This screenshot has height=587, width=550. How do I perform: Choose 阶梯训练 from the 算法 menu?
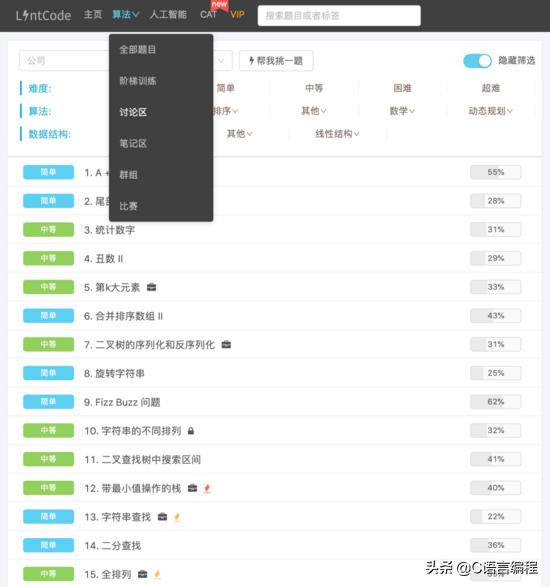[138, 81]
